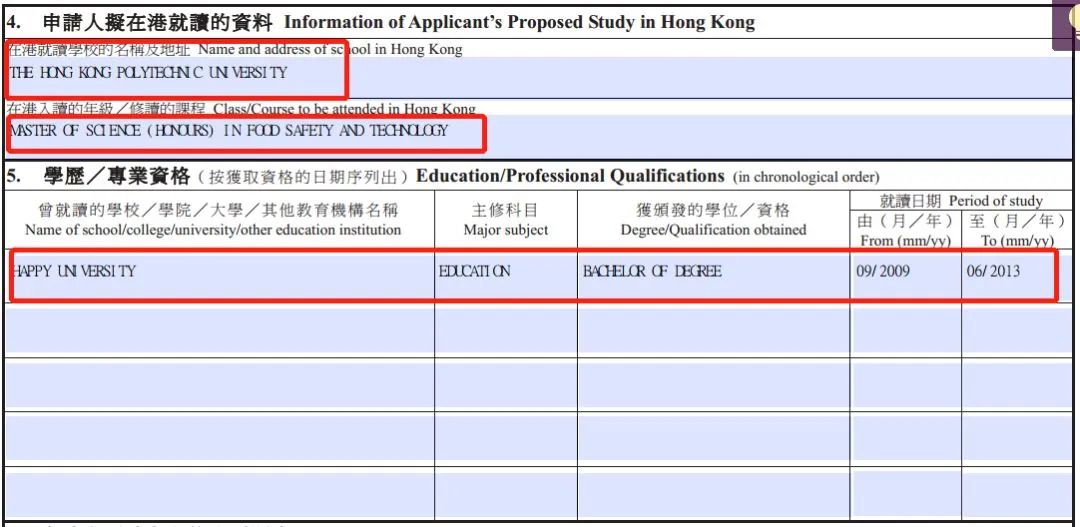
Task: Click the empty qualification field below BACHELOR OF DEGREE
Action: tap(714, 330)
